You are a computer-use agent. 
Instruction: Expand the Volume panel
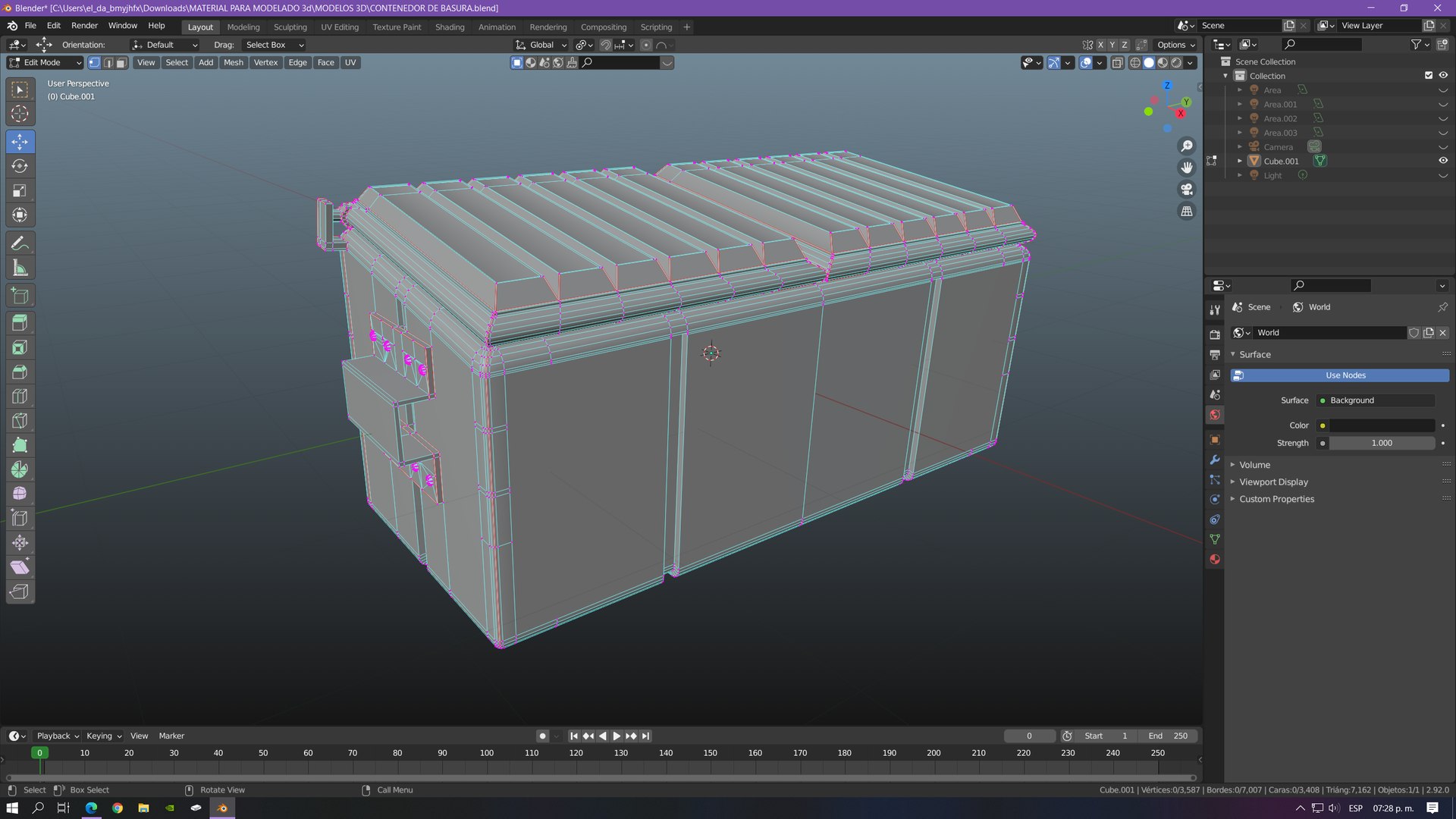pyautogui.click(x=1254, y=465)
